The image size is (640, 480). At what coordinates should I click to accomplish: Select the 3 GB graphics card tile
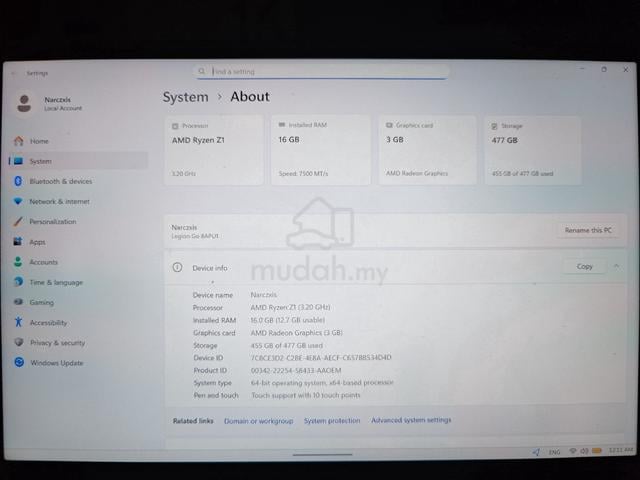pos(427,150)
